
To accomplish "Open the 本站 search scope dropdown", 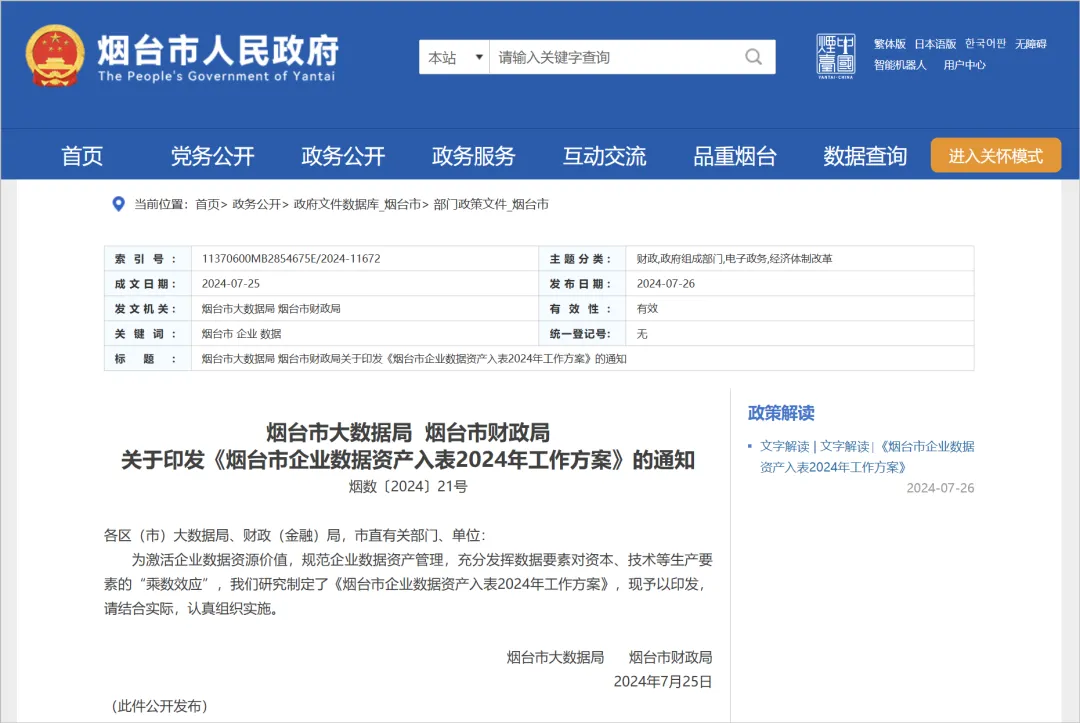I will 455,57.
